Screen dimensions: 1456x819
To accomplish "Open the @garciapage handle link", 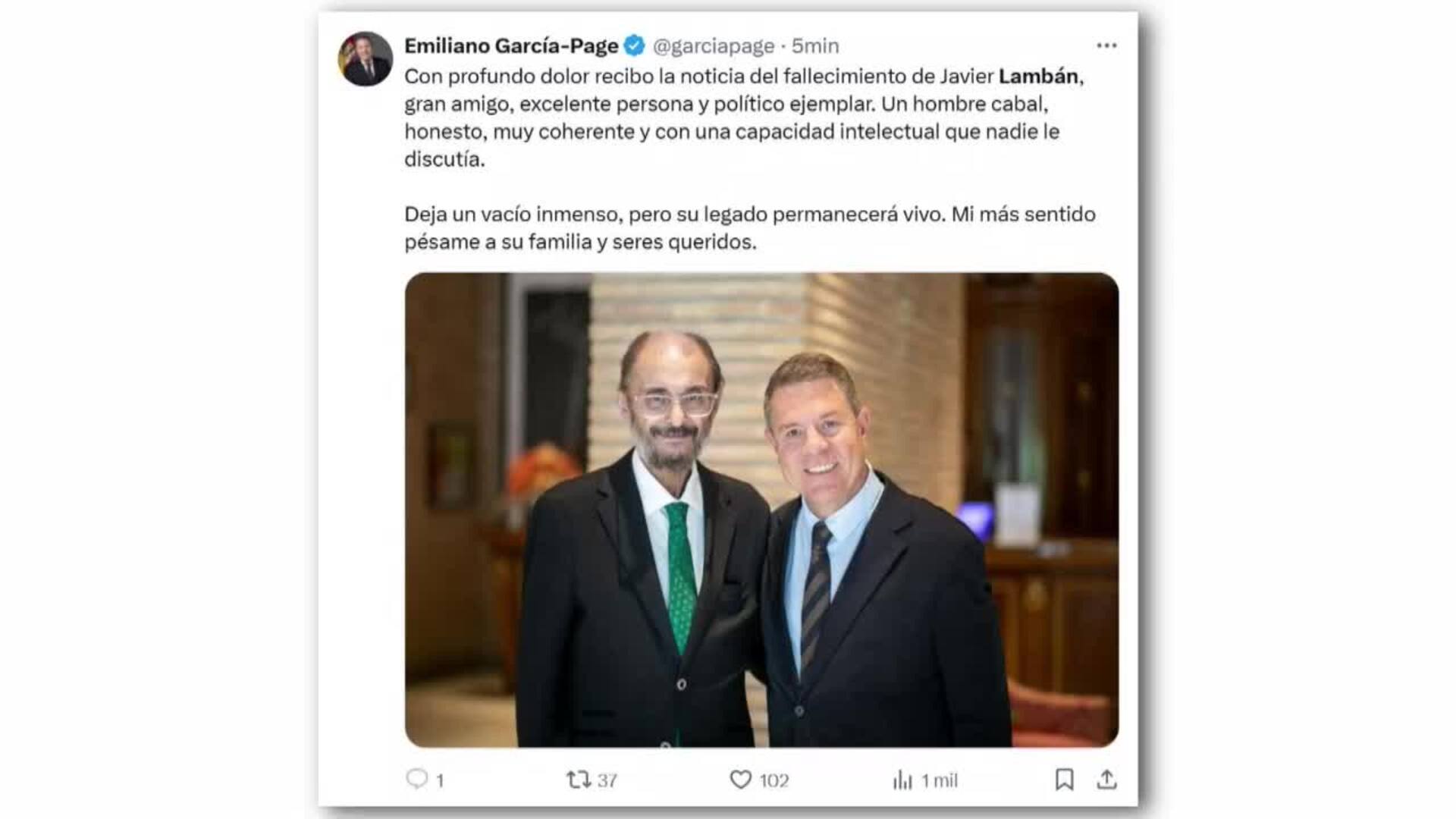I will tap(714, 46).
